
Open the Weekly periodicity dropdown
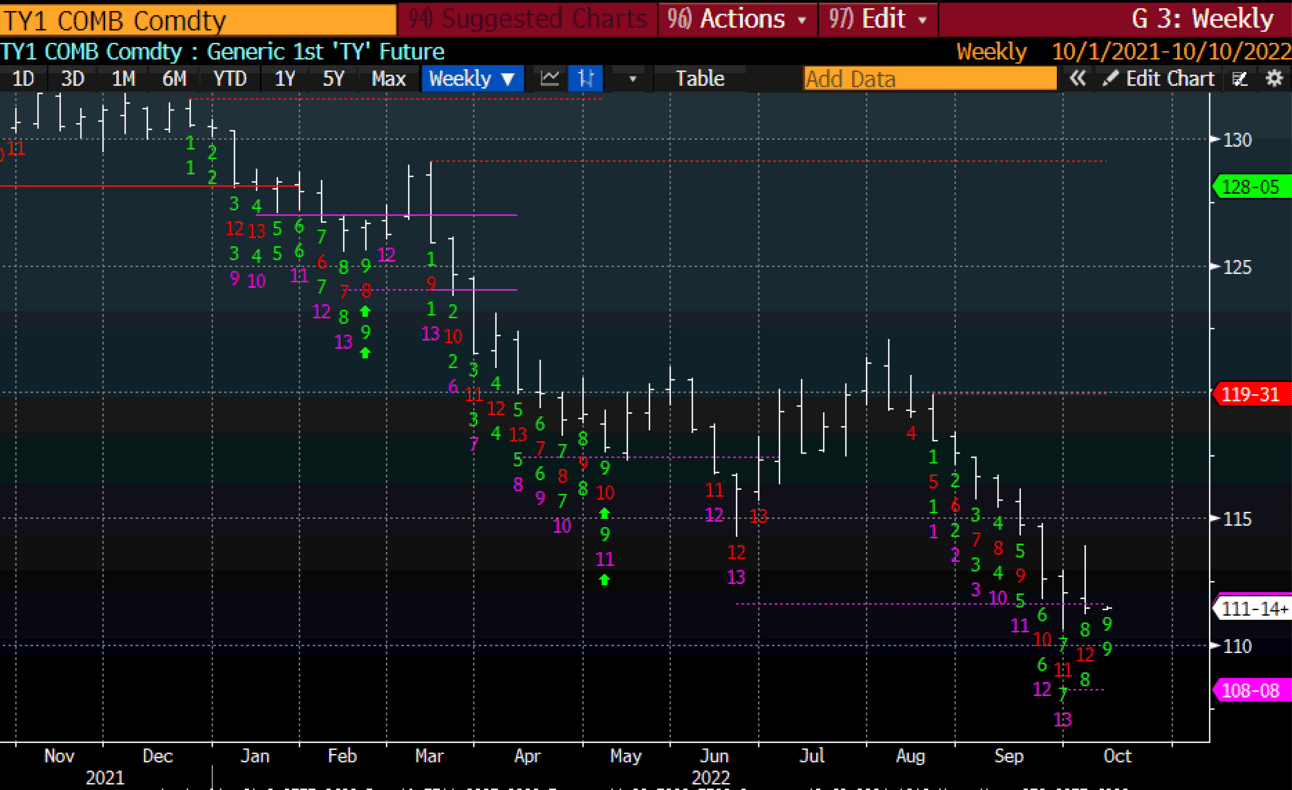tap(471, 78)
